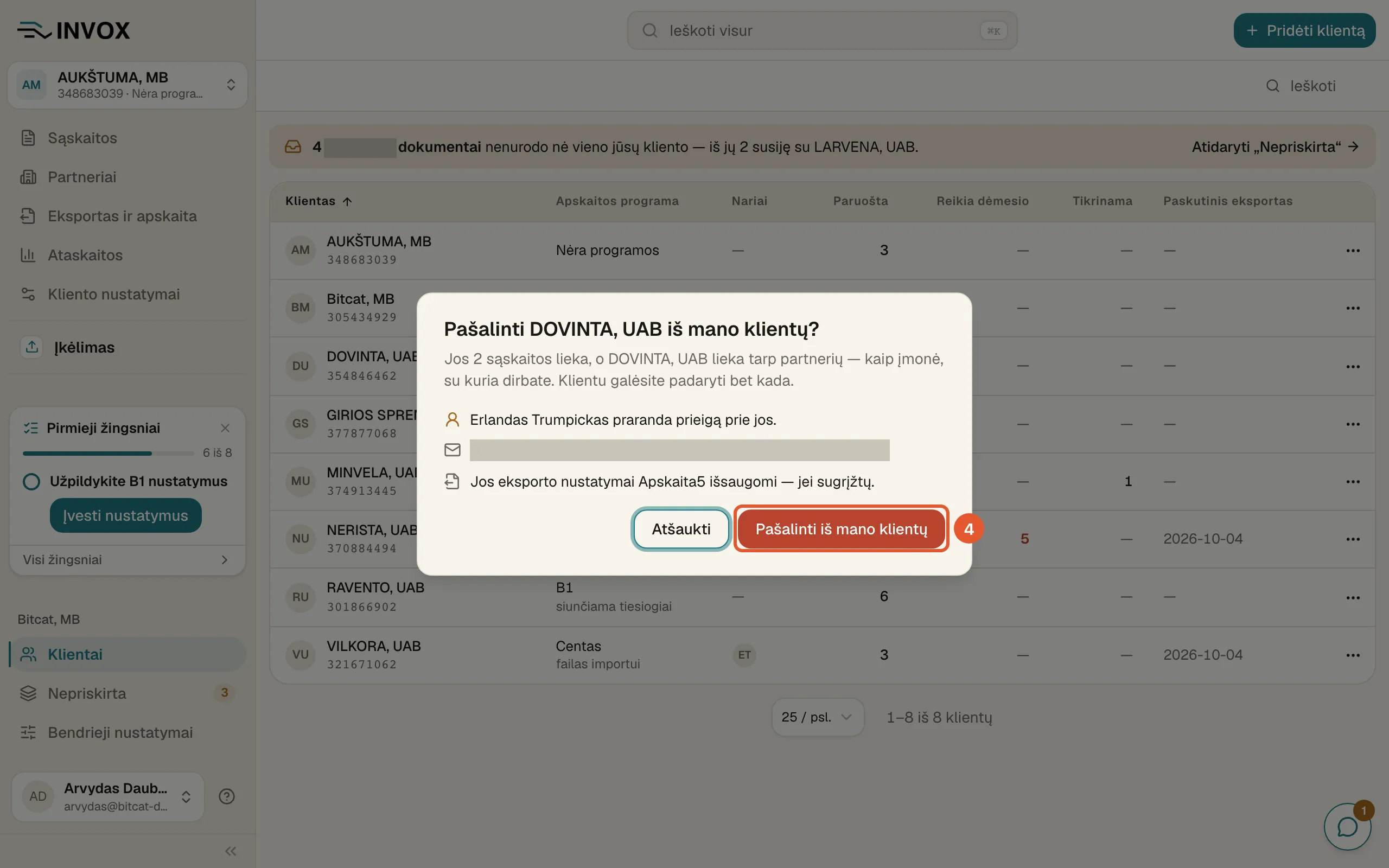Collapse the sidebar with the double chevron
Viewport: 1389px width, 868px height.
pos(231,851)
